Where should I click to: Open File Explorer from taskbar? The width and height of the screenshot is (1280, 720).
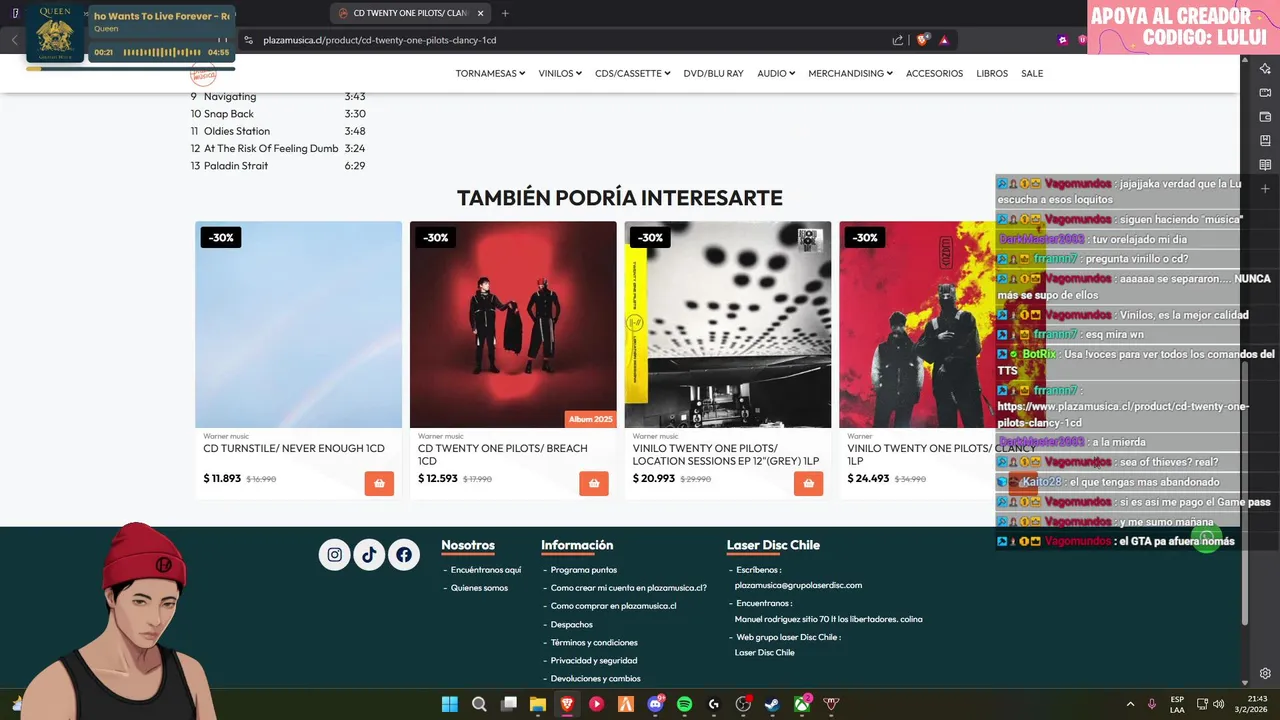tap(538, 704)
